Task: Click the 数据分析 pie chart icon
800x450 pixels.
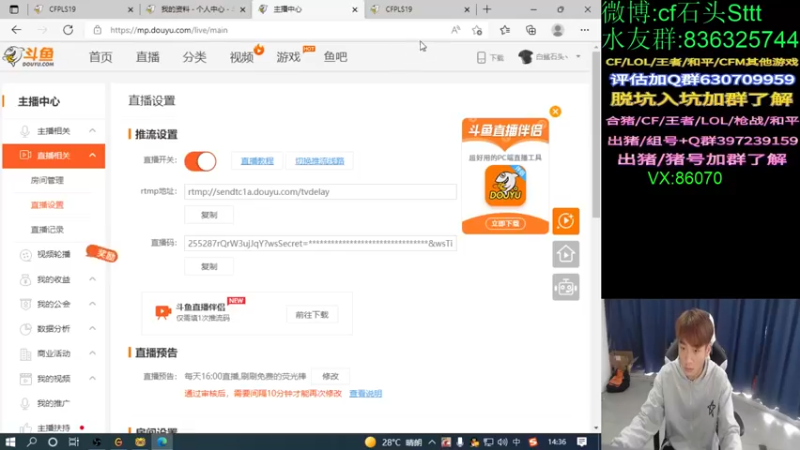Action: [25, 329]
